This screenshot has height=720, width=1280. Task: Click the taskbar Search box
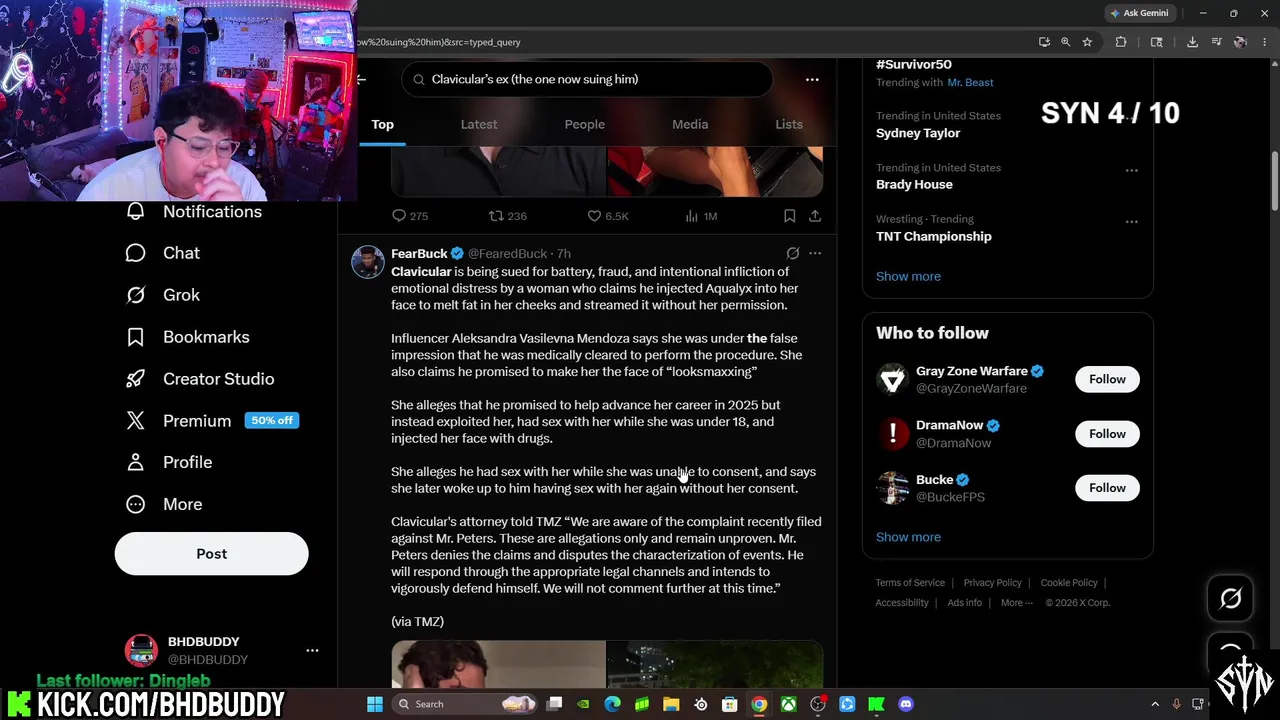point(466,704)
